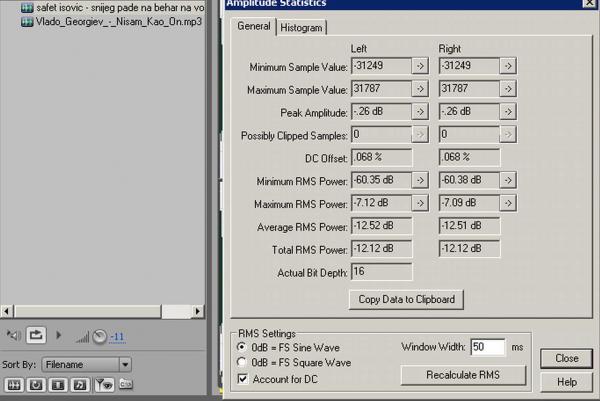Go to left Peak Amplitude arrow button

420,111
